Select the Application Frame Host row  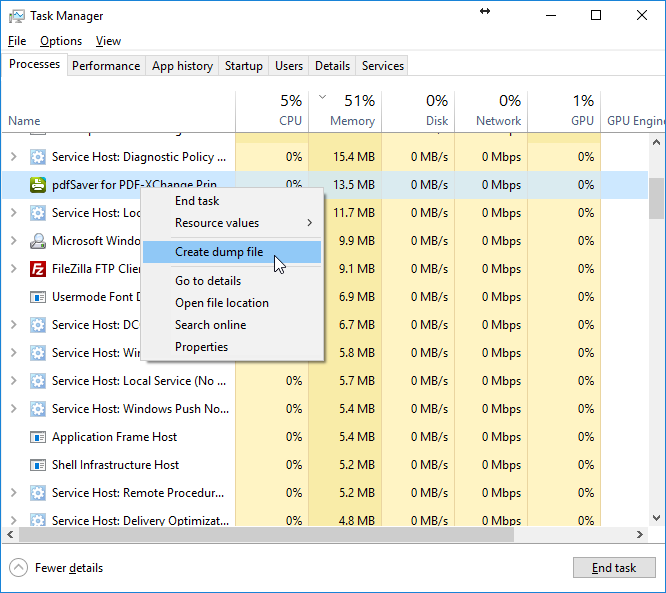[325, 437]
